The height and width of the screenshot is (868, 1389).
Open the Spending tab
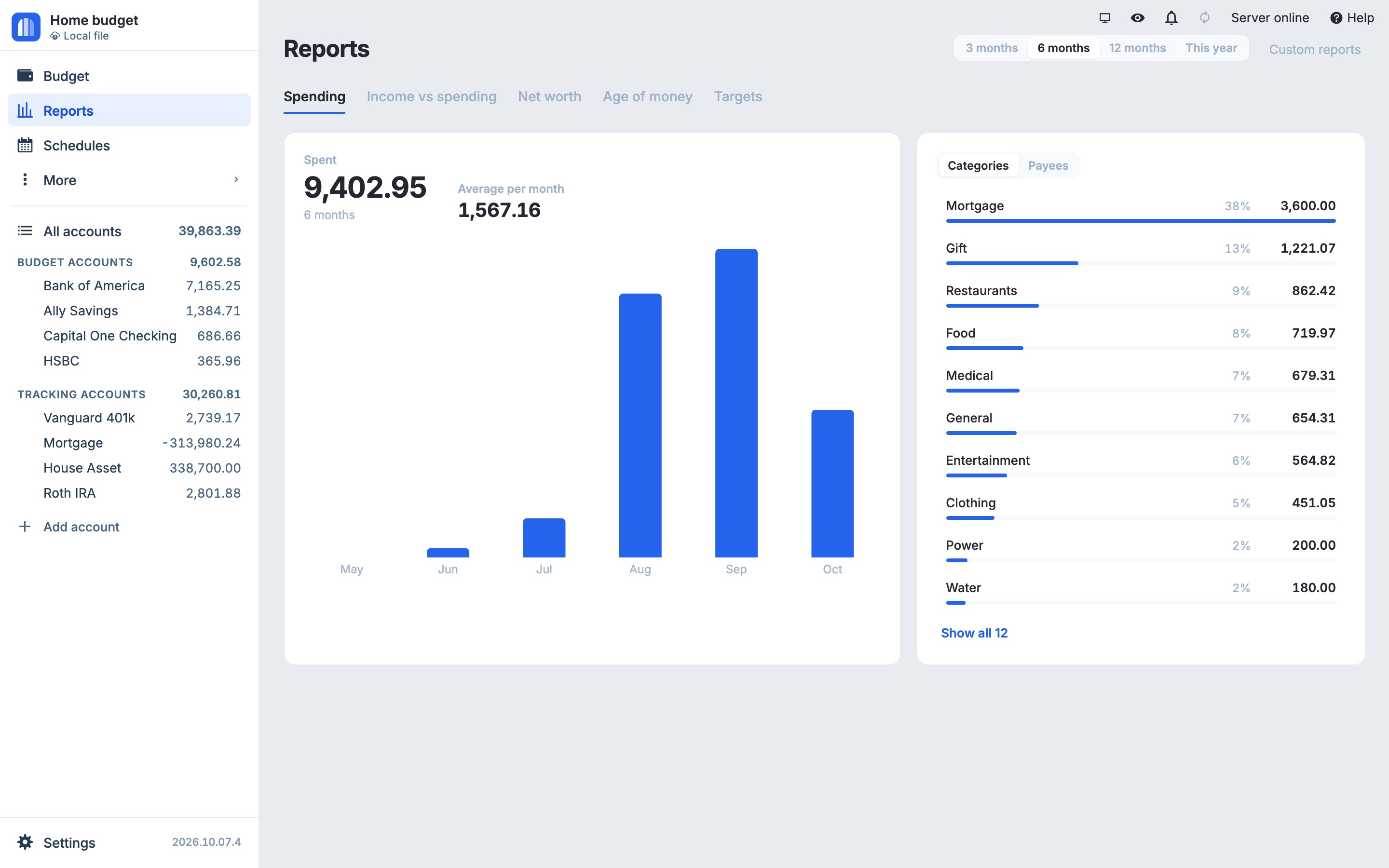point(314,96)
